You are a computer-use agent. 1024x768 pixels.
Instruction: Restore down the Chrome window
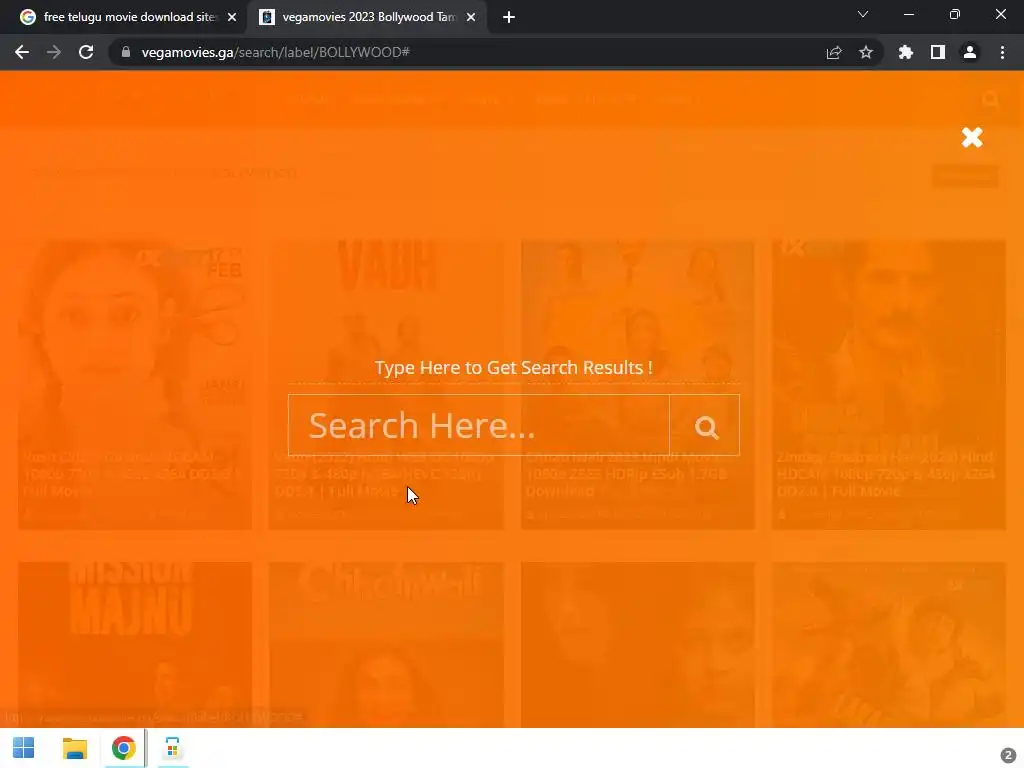(955, 14)
